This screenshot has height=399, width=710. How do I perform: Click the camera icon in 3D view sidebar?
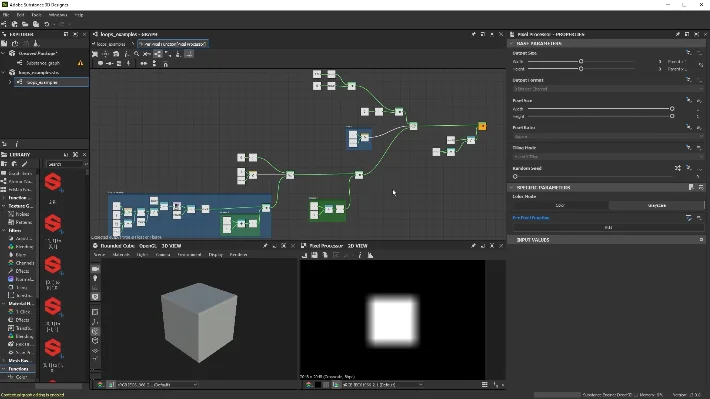click(x=95, y=269)
